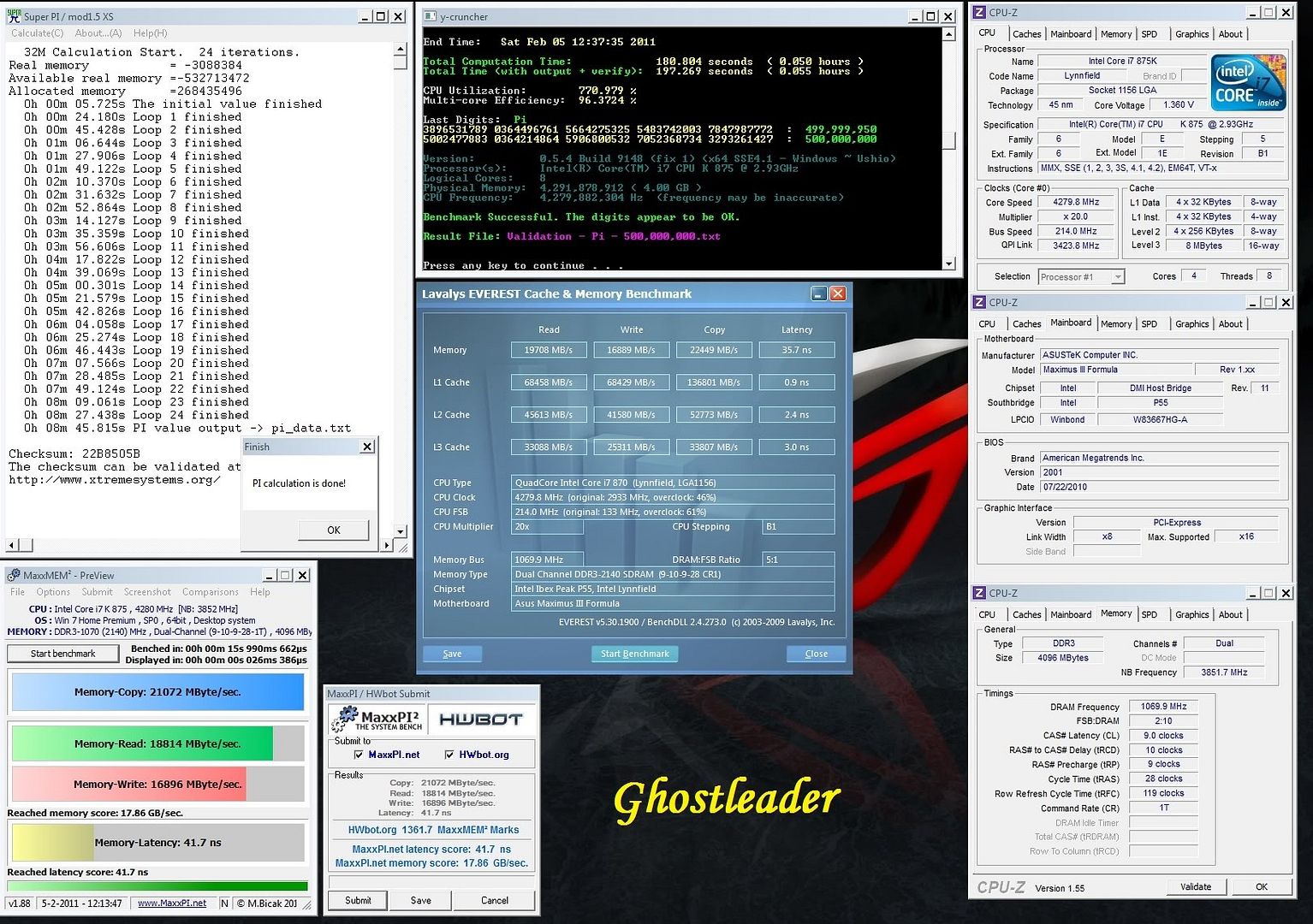Click Start benchmark in MaxxMEM
The image size is (1313, 924).
click(63, 654)
